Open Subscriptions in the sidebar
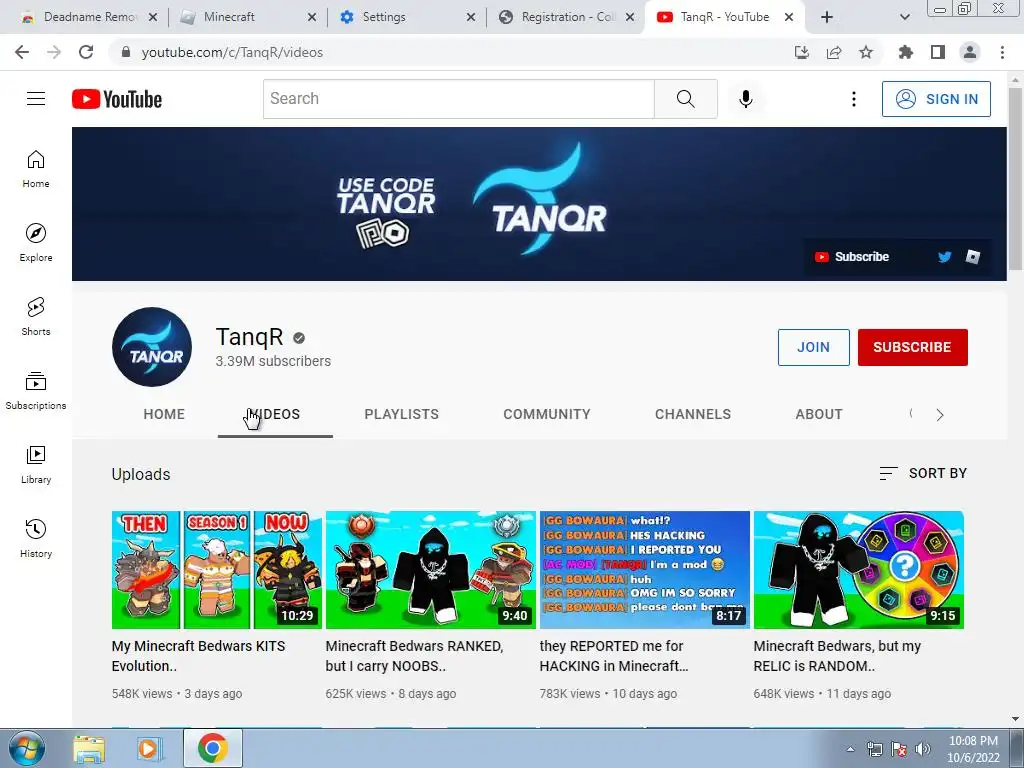 [x=36, y=391]
